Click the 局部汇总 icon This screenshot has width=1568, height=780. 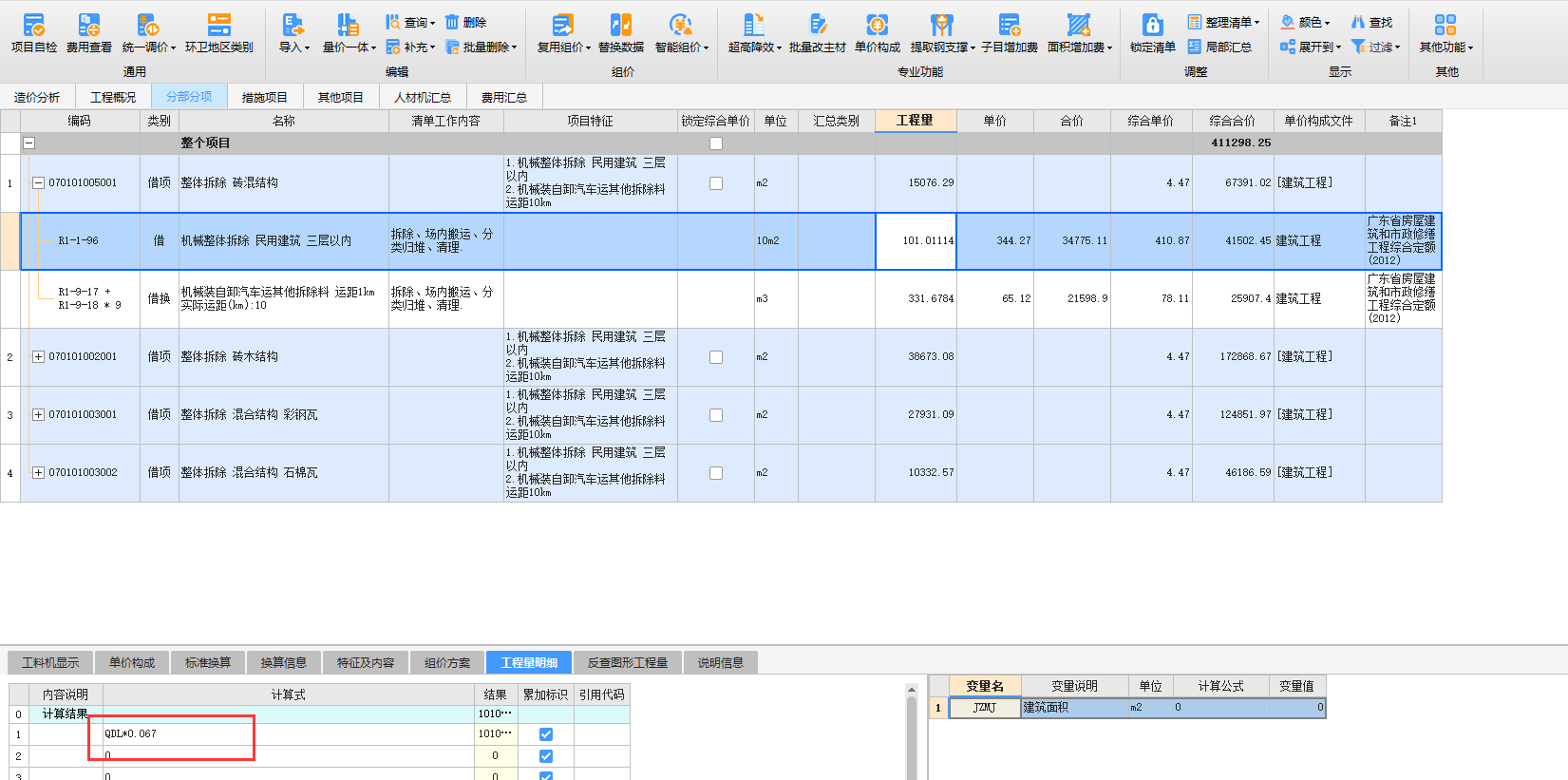[1195, 47]
